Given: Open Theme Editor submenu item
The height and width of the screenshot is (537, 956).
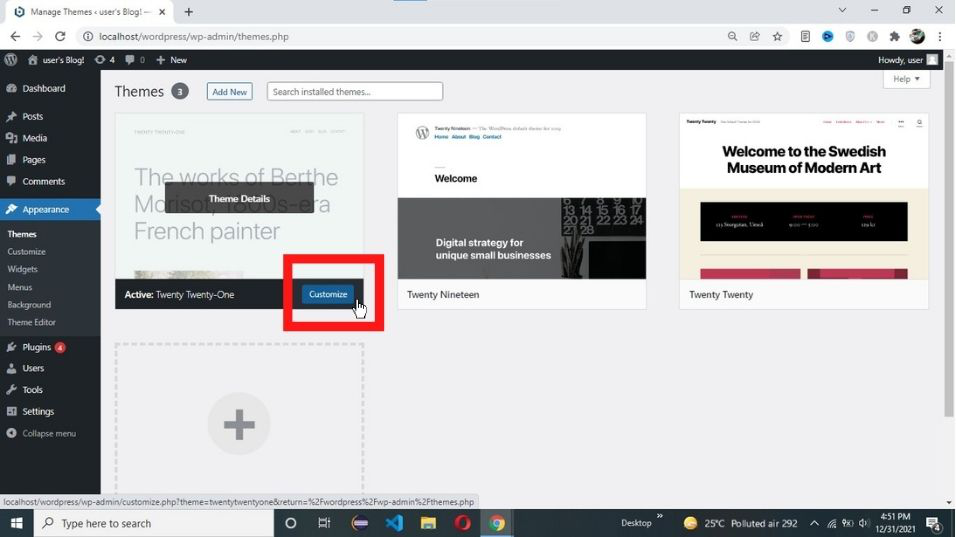Looking at the screenshot, I should 31,322.
